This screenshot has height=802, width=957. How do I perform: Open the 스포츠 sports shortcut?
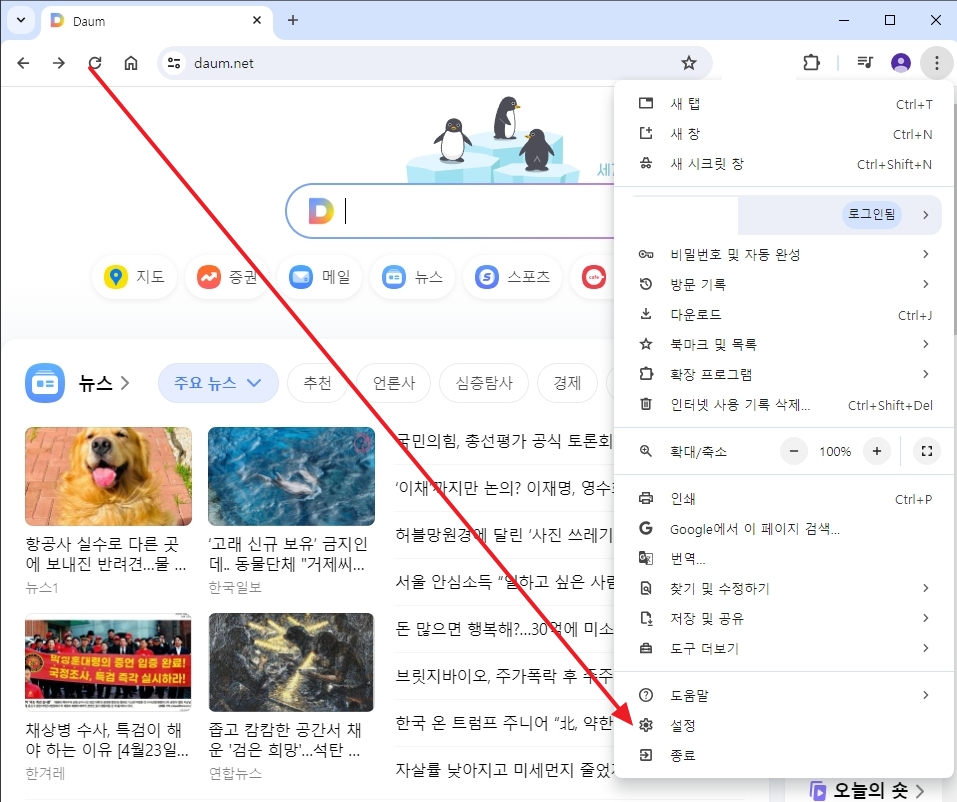513,277
